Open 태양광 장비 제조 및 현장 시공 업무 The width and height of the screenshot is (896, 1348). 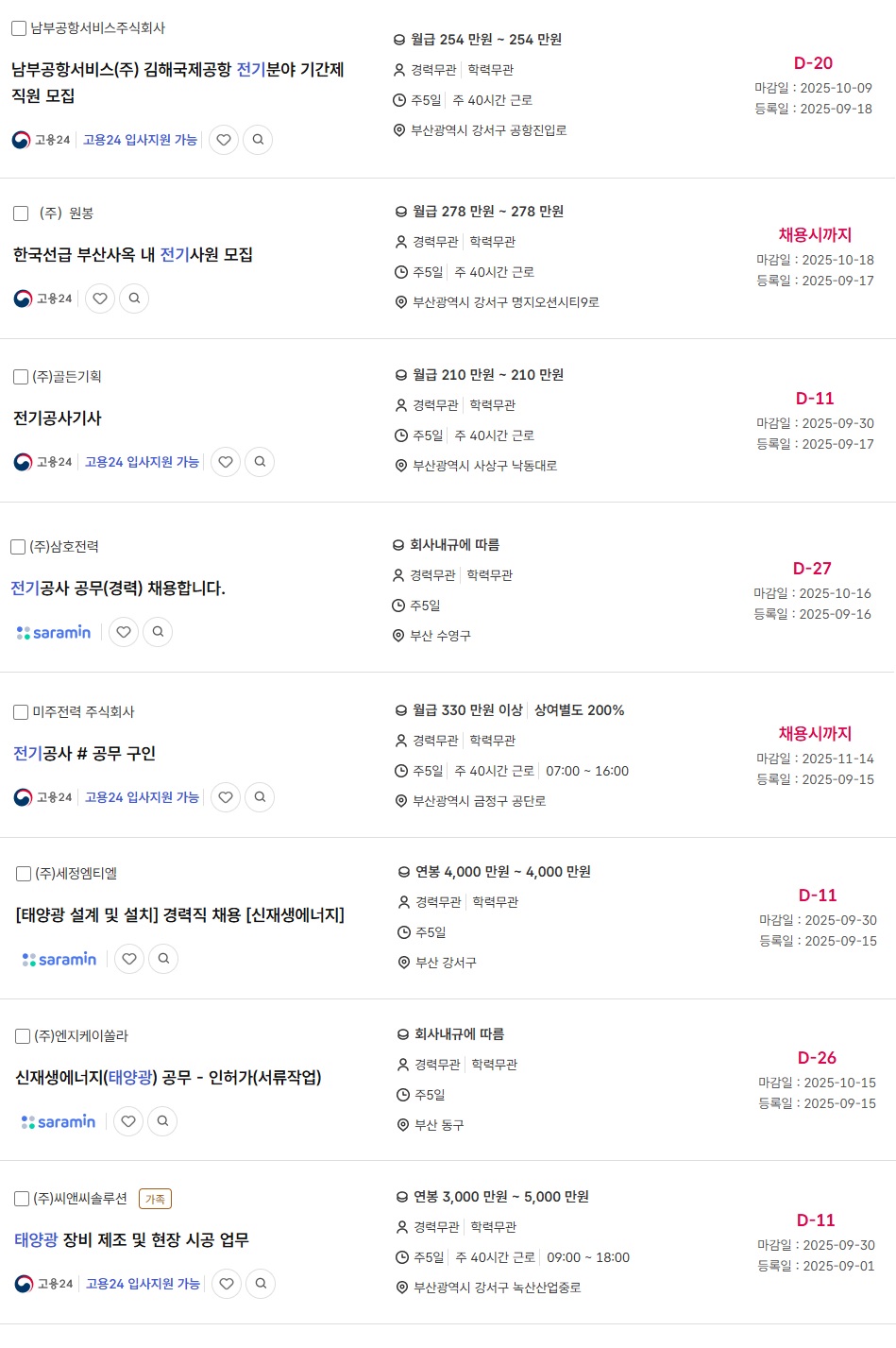click(132, 1240)
